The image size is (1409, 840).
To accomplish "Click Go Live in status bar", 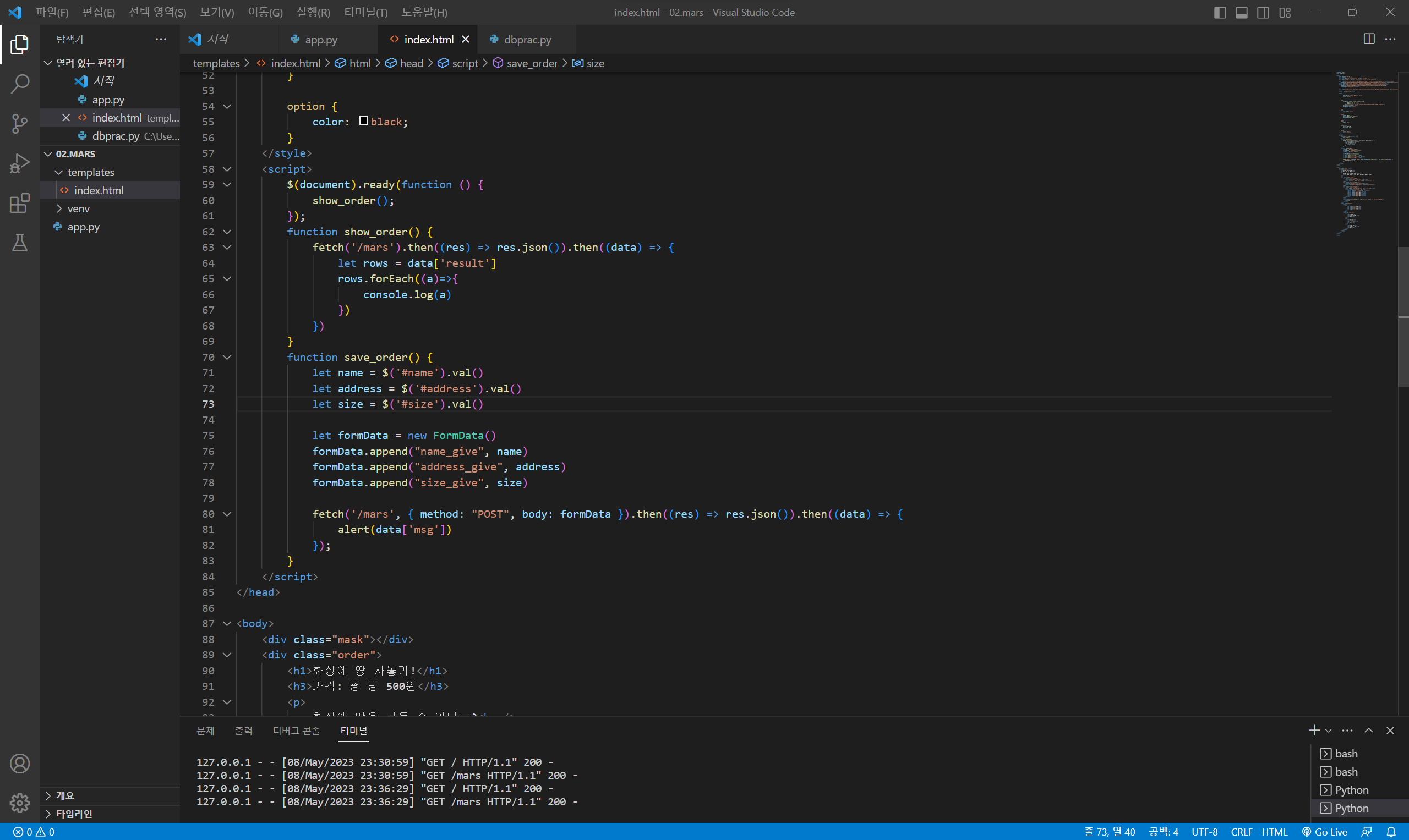I will 1325,832.
